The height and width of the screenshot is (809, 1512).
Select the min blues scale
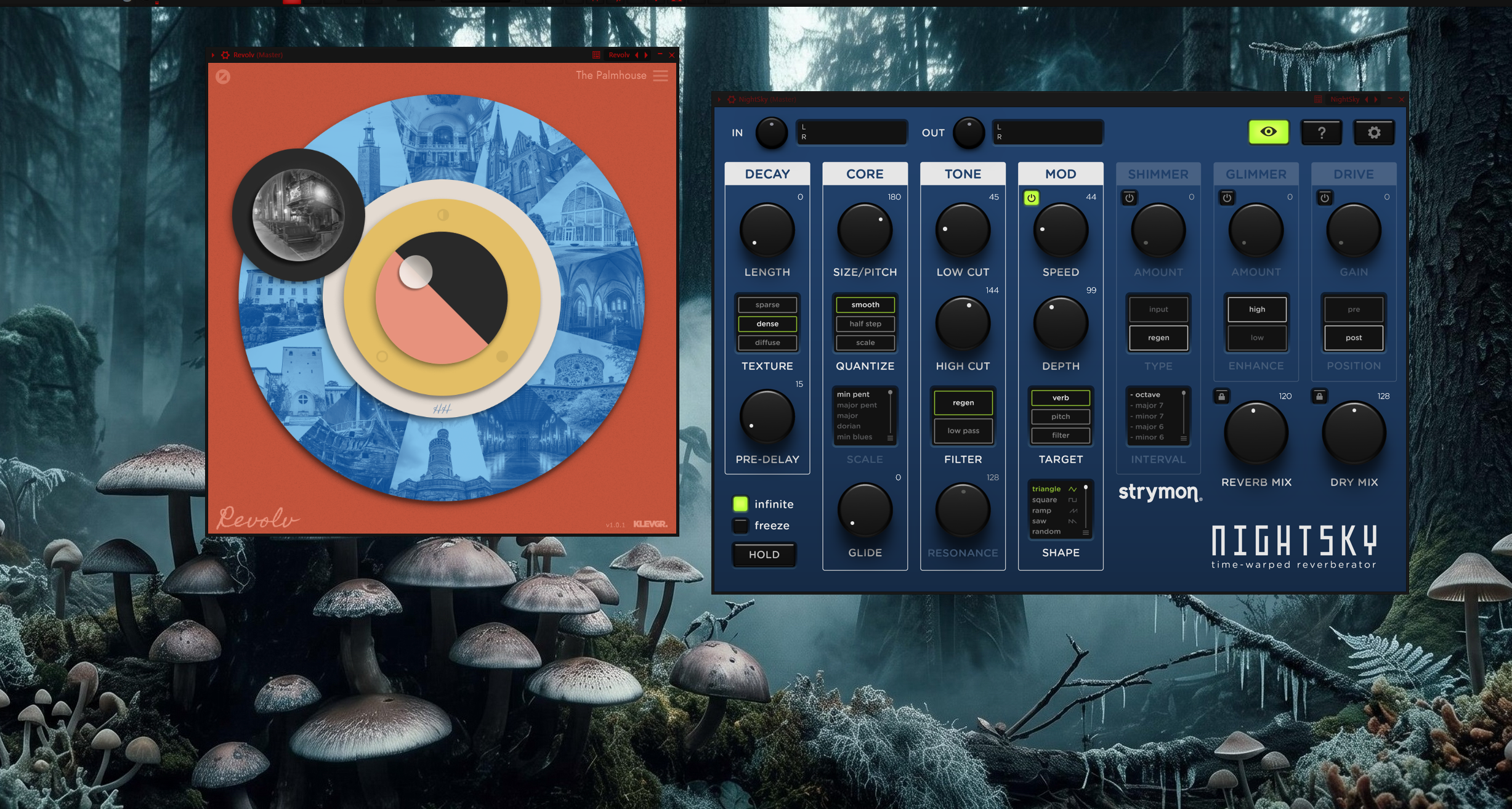tap(854, 437)
